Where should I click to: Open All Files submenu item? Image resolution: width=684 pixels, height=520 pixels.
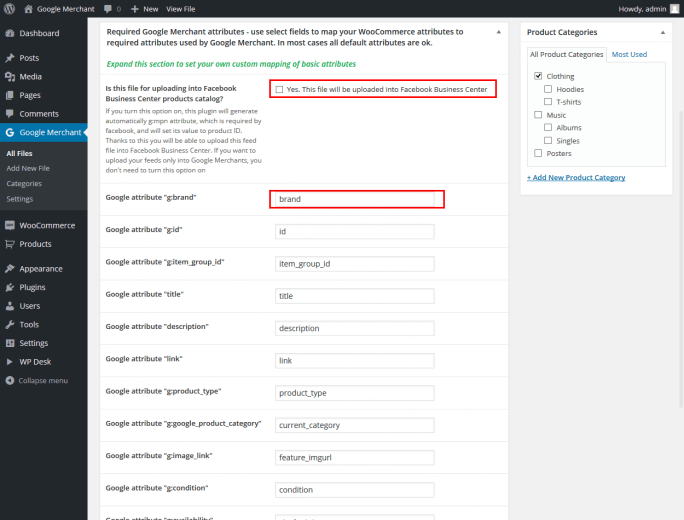click(19, 154)
